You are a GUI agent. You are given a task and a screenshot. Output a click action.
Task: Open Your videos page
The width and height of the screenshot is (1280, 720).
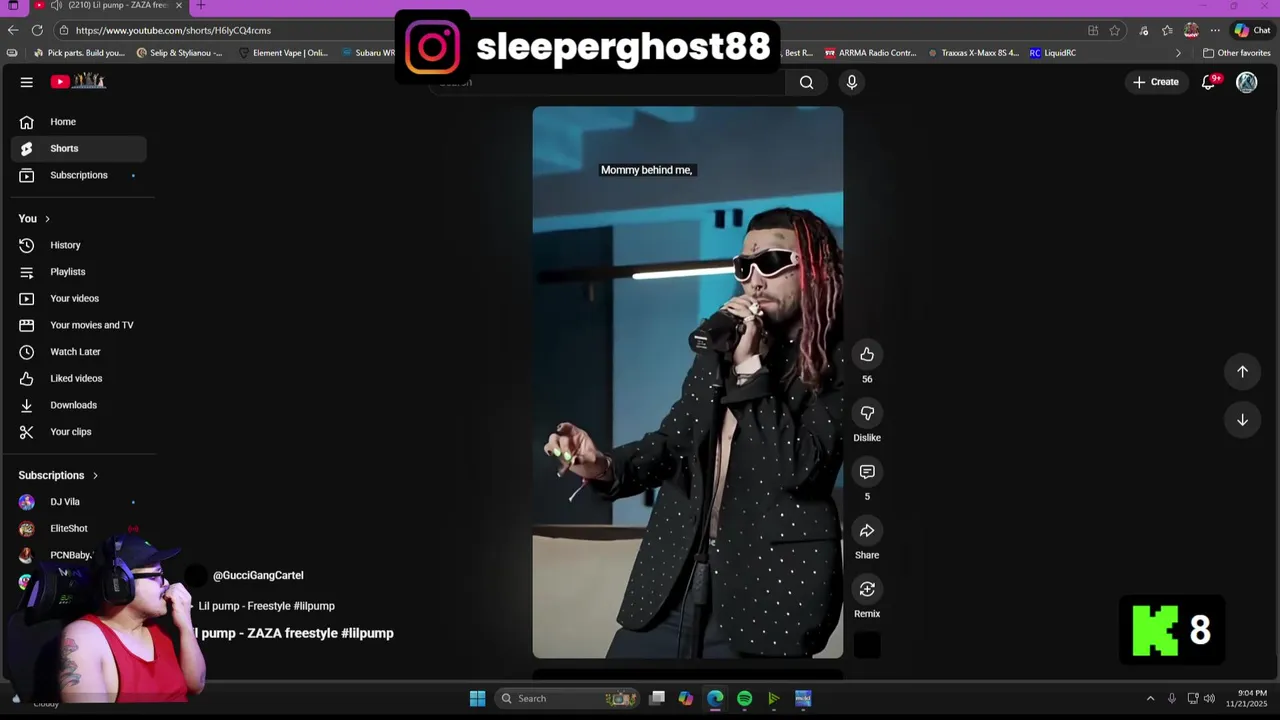point(79,298)
